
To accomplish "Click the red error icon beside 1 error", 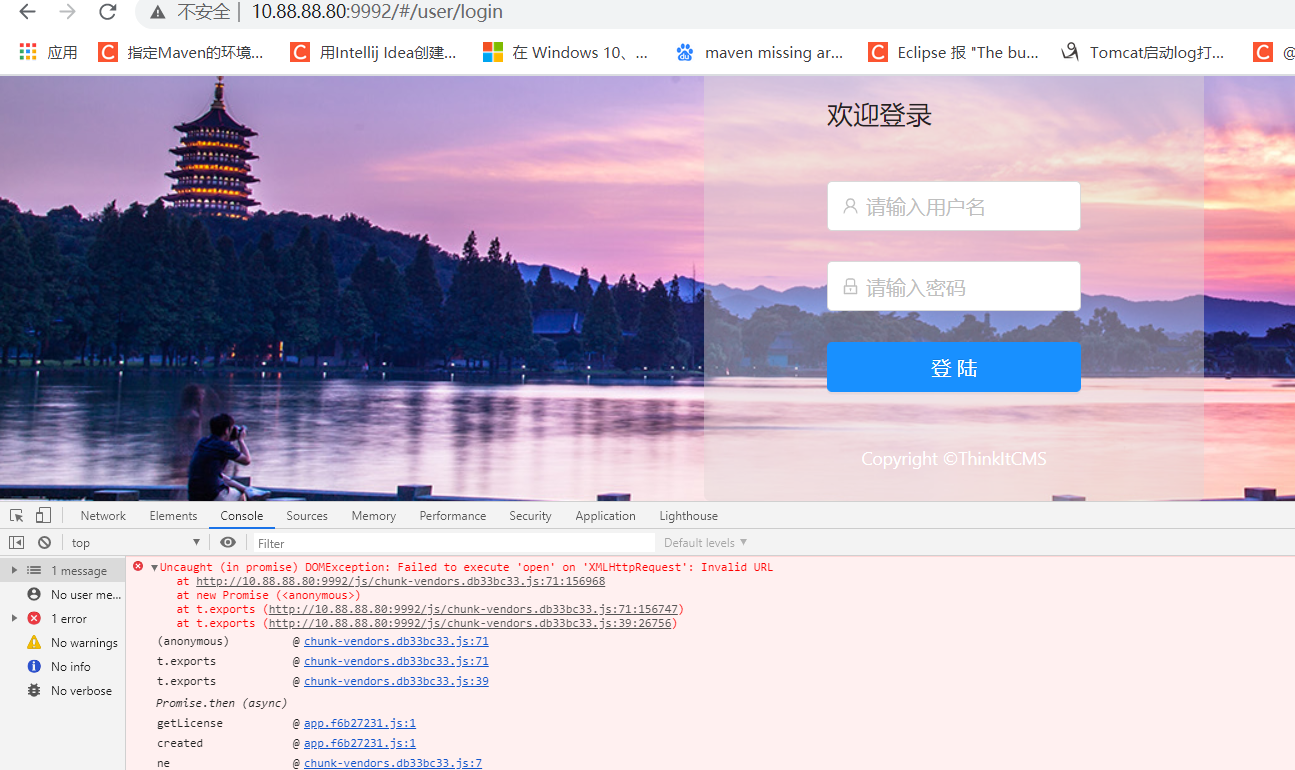I will (x=34, y=618).
